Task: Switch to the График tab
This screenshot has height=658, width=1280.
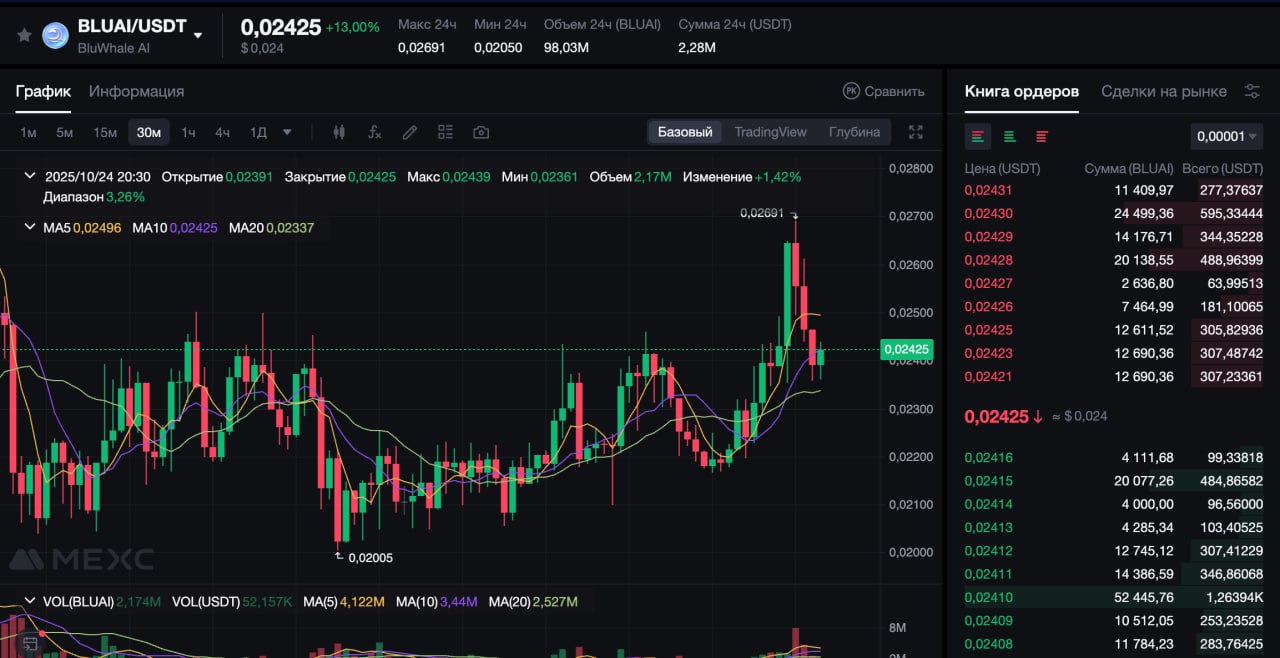Action: click(x=43, y=91)
